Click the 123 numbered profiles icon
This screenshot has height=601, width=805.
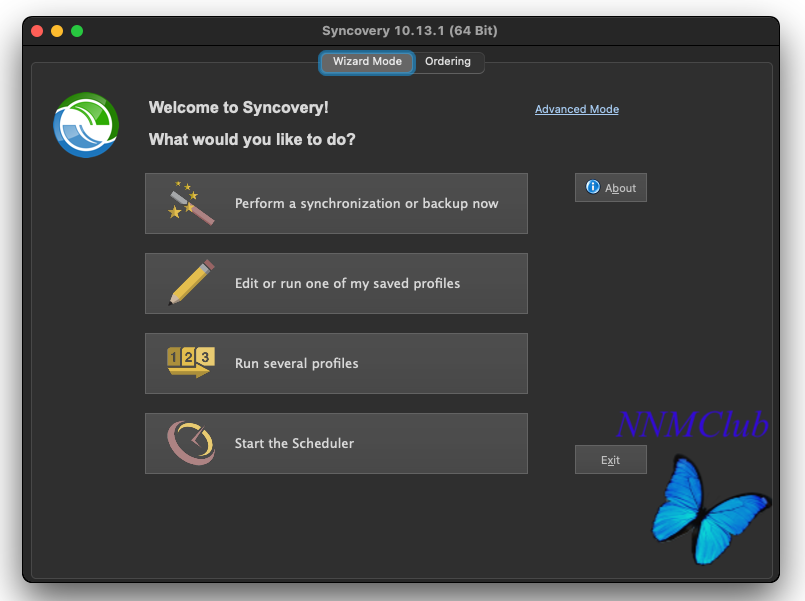[x=190, y=362]
